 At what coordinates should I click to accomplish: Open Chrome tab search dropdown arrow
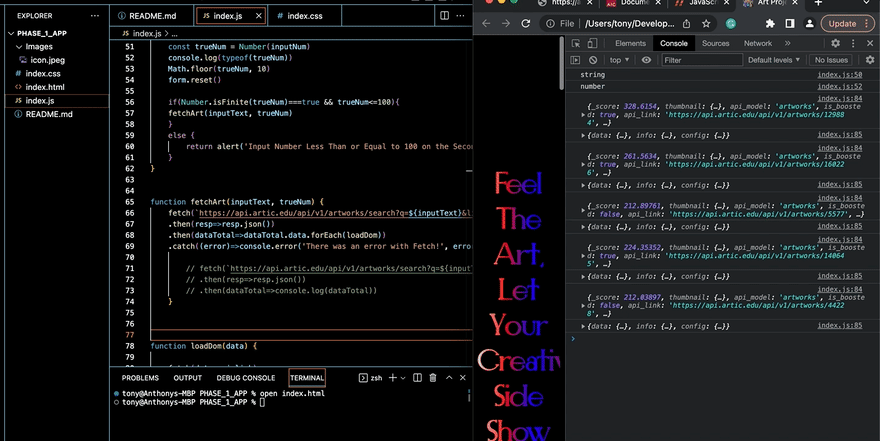pos(866,3)
